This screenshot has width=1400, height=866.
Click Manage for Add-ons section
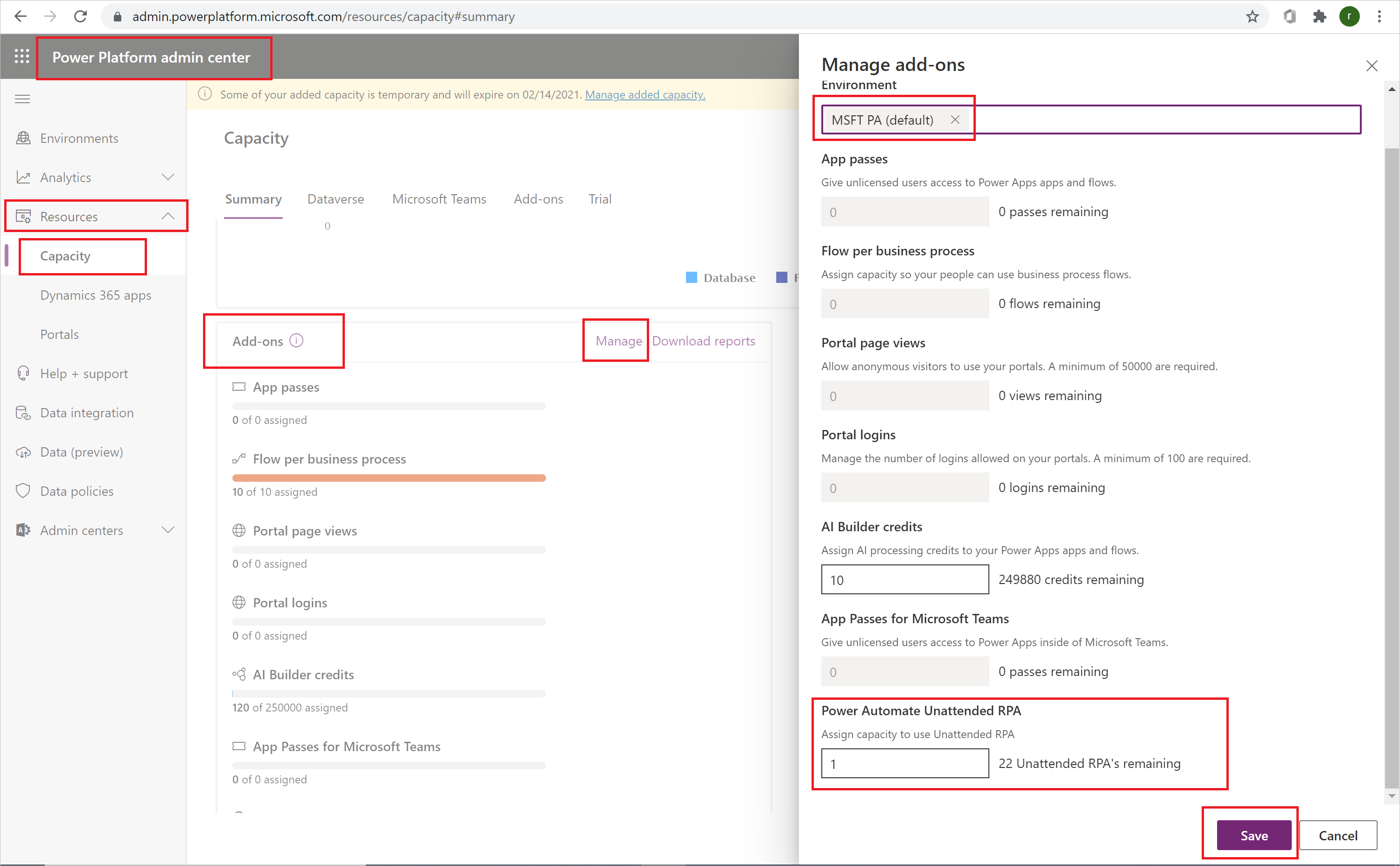(x=617, y=341)
